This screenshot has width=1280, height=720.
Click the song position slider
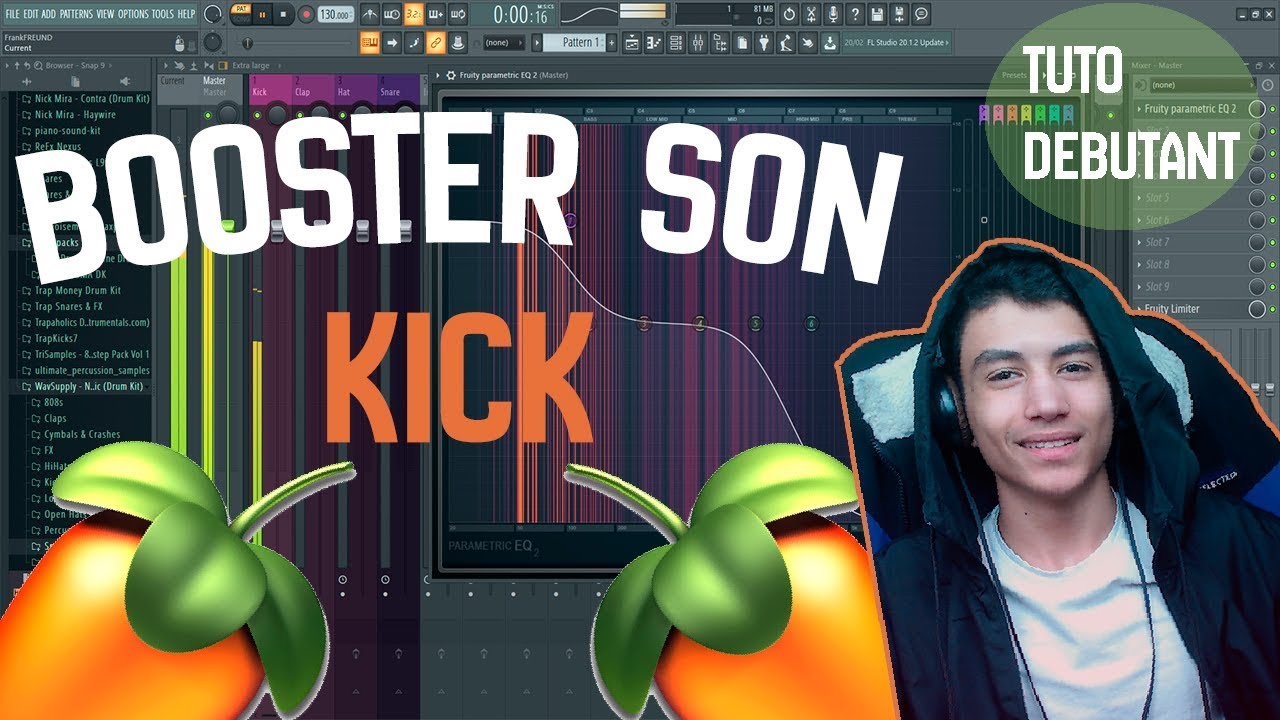coord(292,43)
